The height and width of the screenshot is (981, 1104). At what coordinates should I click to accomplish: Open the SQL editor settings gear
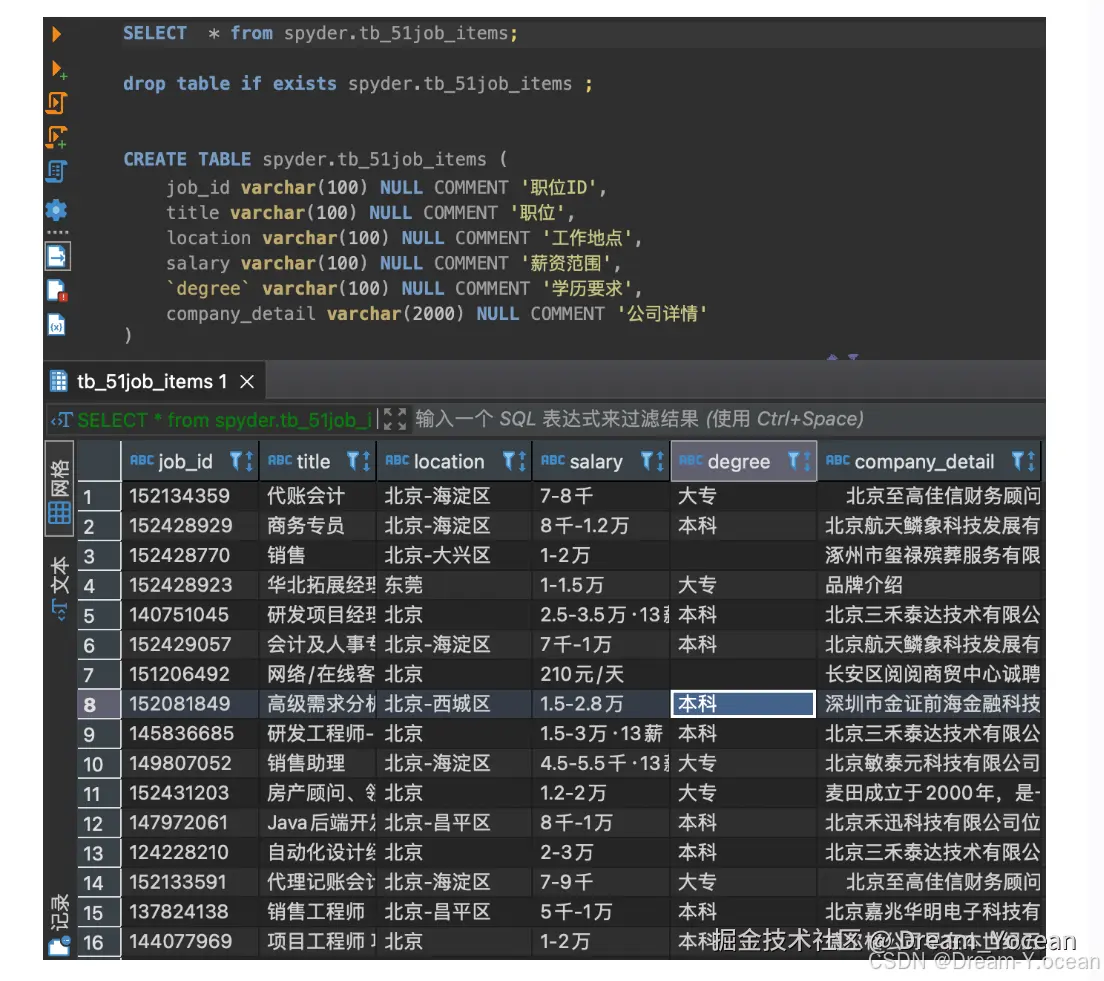point(56,210)
